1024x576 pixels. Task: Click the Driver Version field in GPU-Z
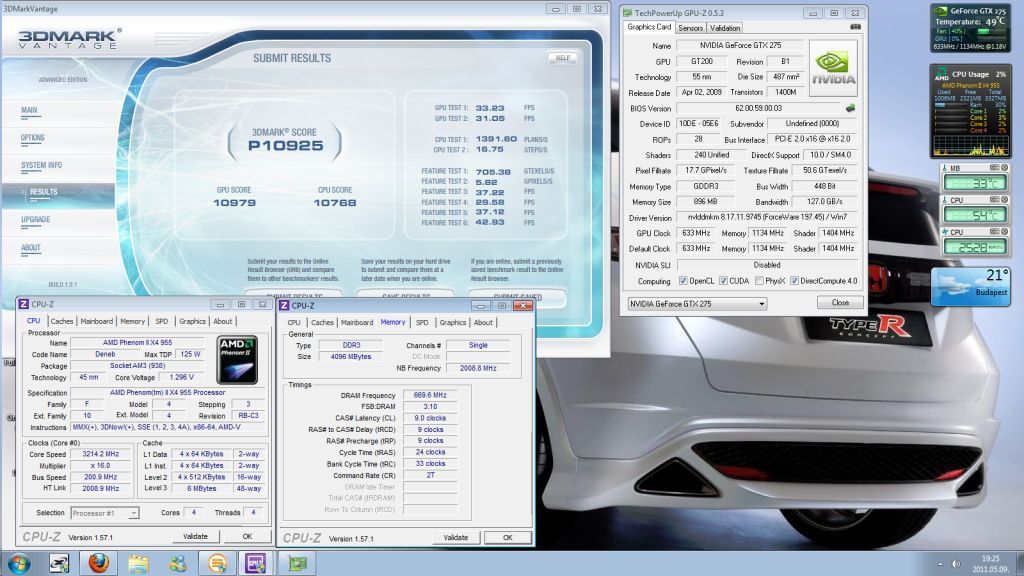pyautogui.click(x=769, y=217)
